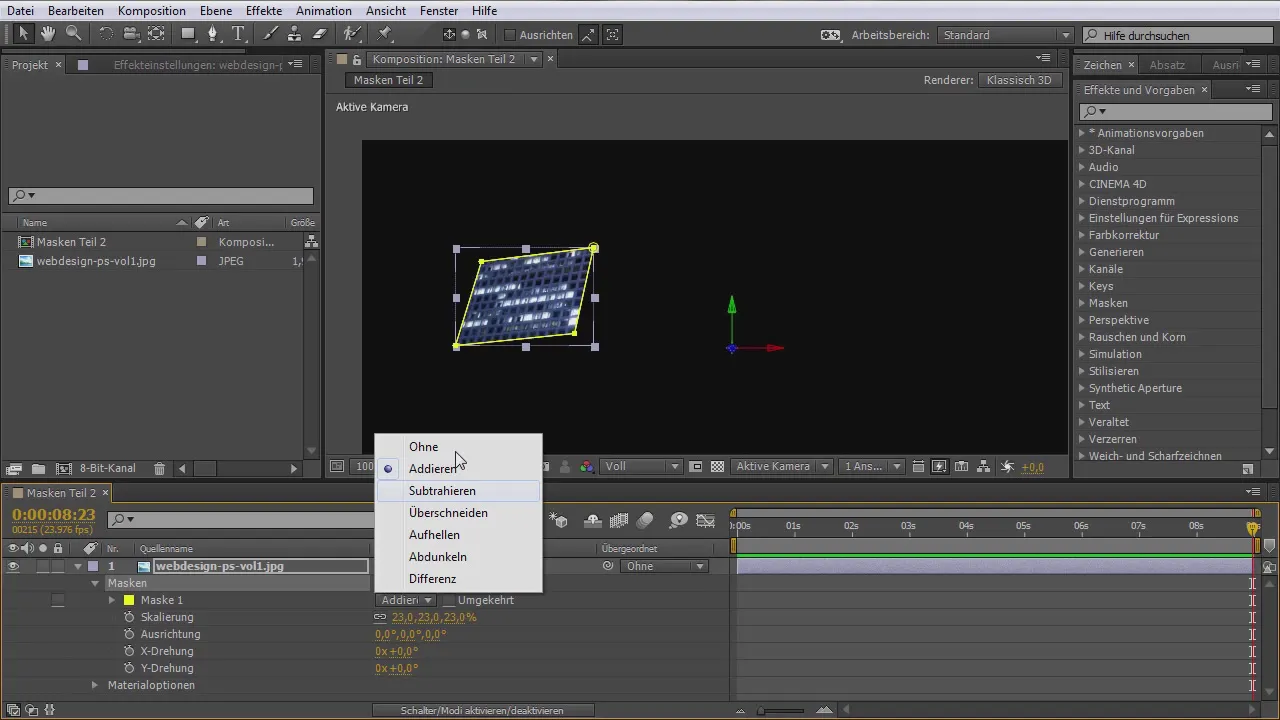Open the Voll resolution dropdown
This screenshot has height=720, width=1280.
[x=642, y=466]
